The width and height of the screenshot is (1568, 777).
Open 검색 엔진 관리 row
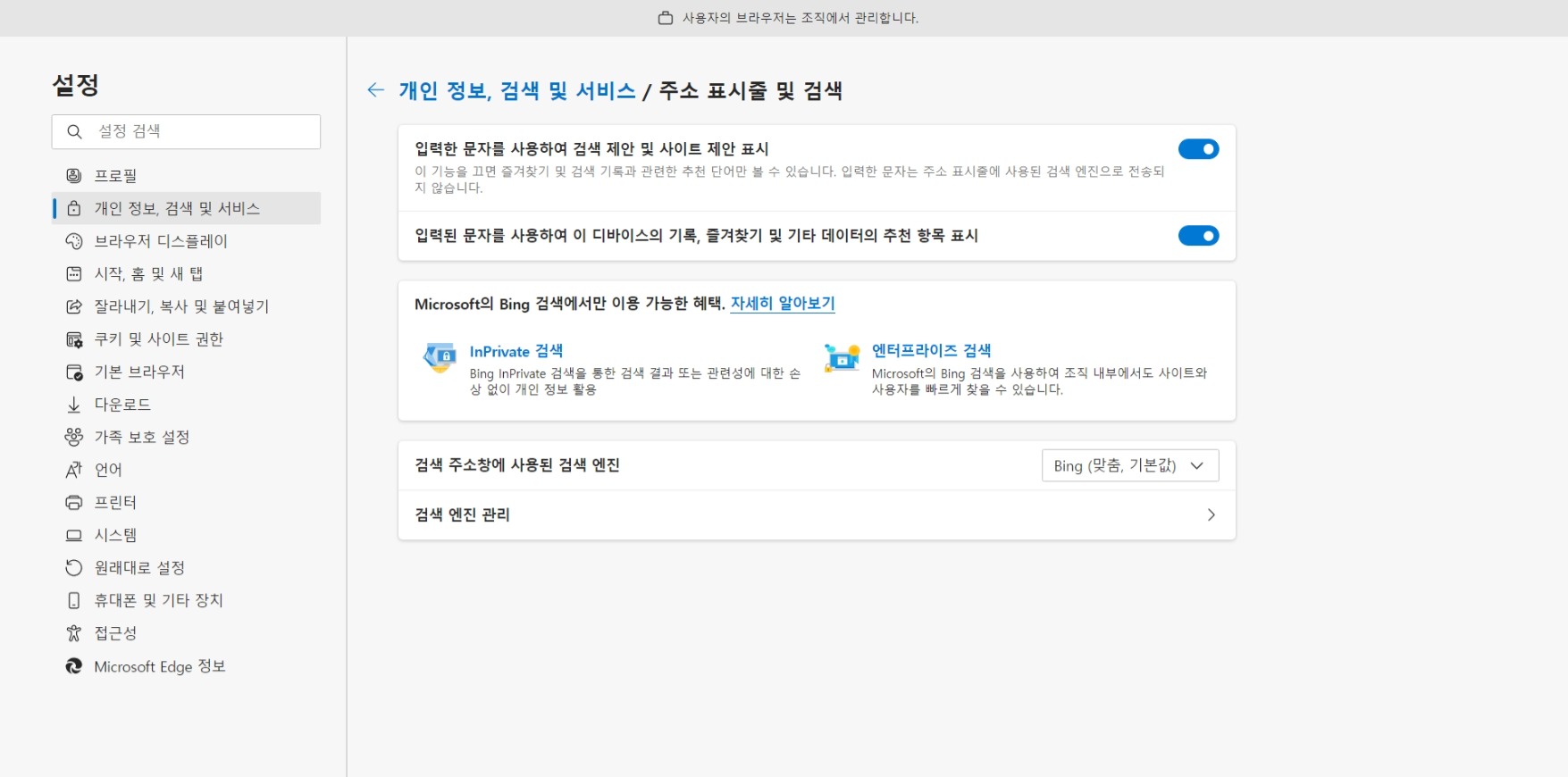[x=817, y=514]
